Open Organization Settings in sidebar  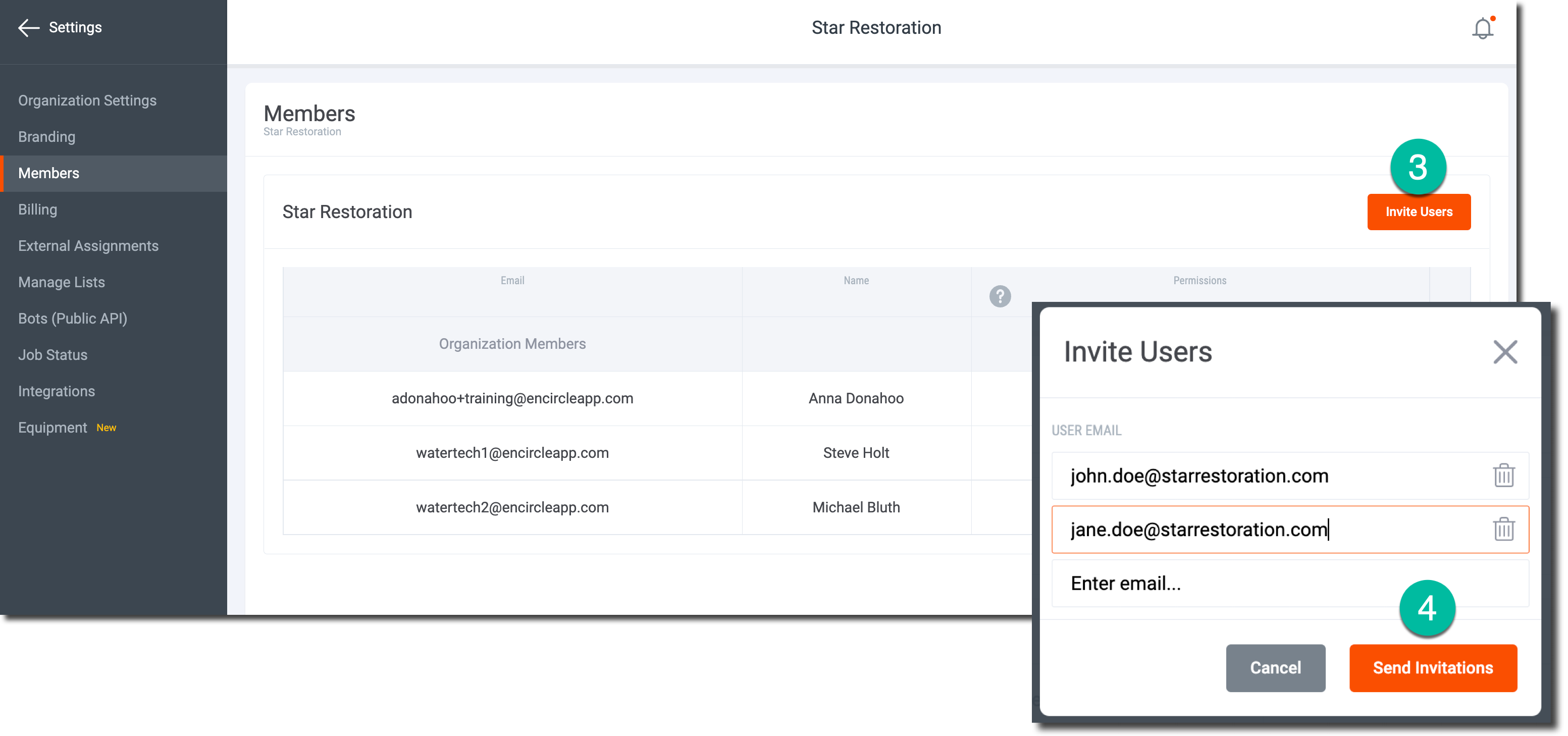pyautogui.click(x=87, y=100)
